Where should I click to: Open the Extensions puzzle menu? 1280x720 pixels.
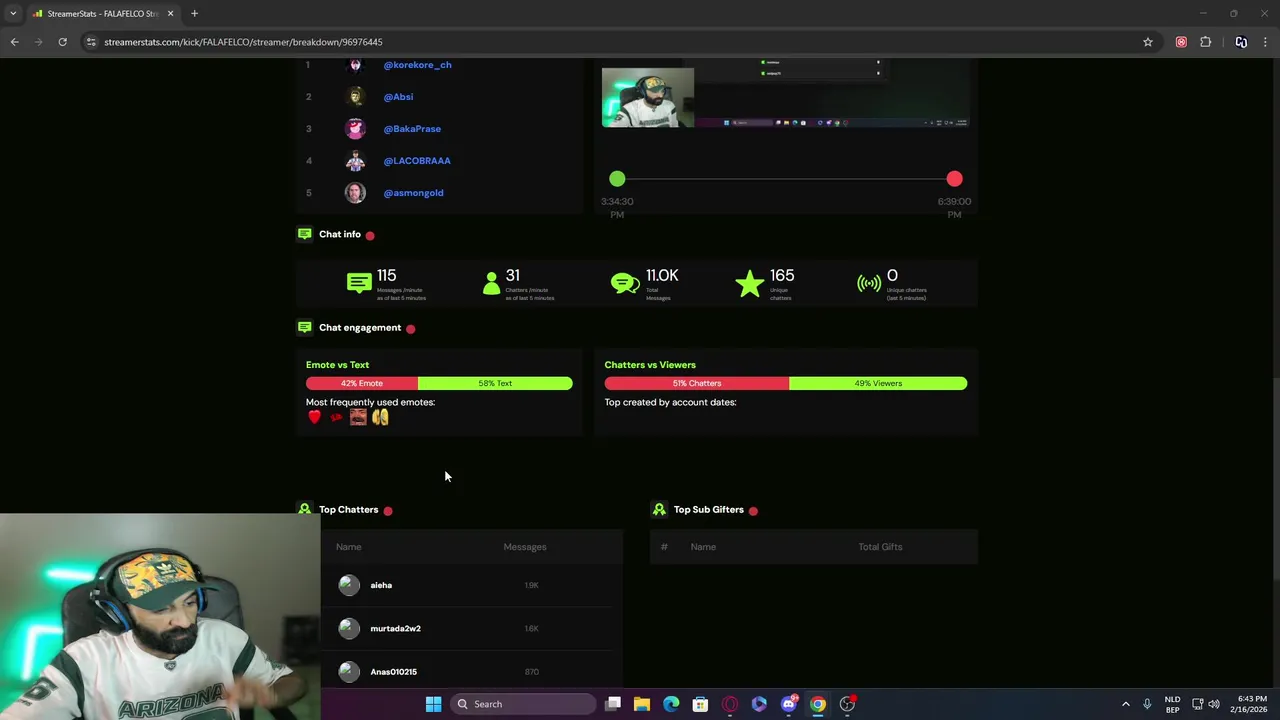point(1205,42)
